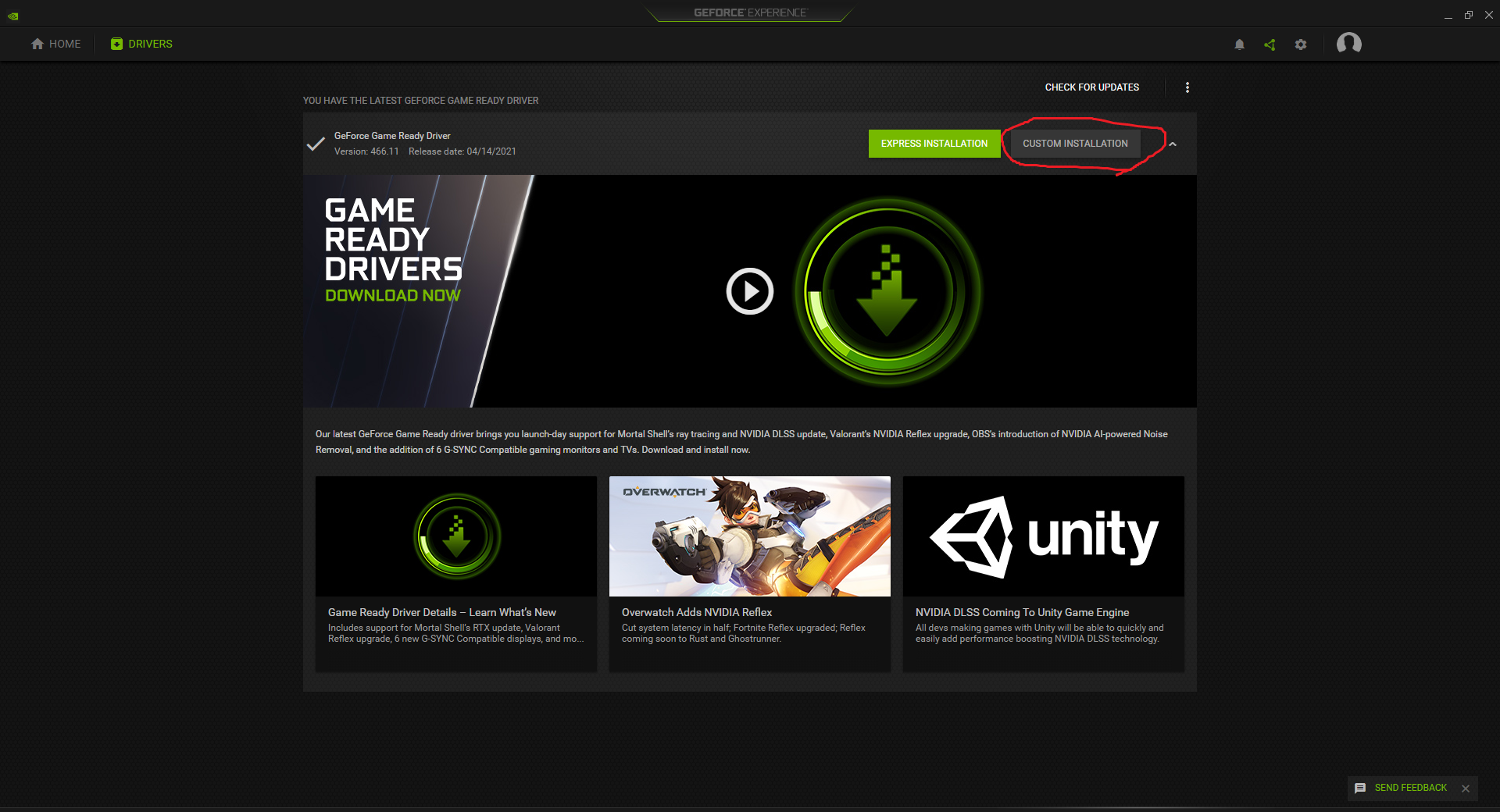1500x812 pixels.
Task: Open the Overwatch Reflex article image
Action: point(750,536)
